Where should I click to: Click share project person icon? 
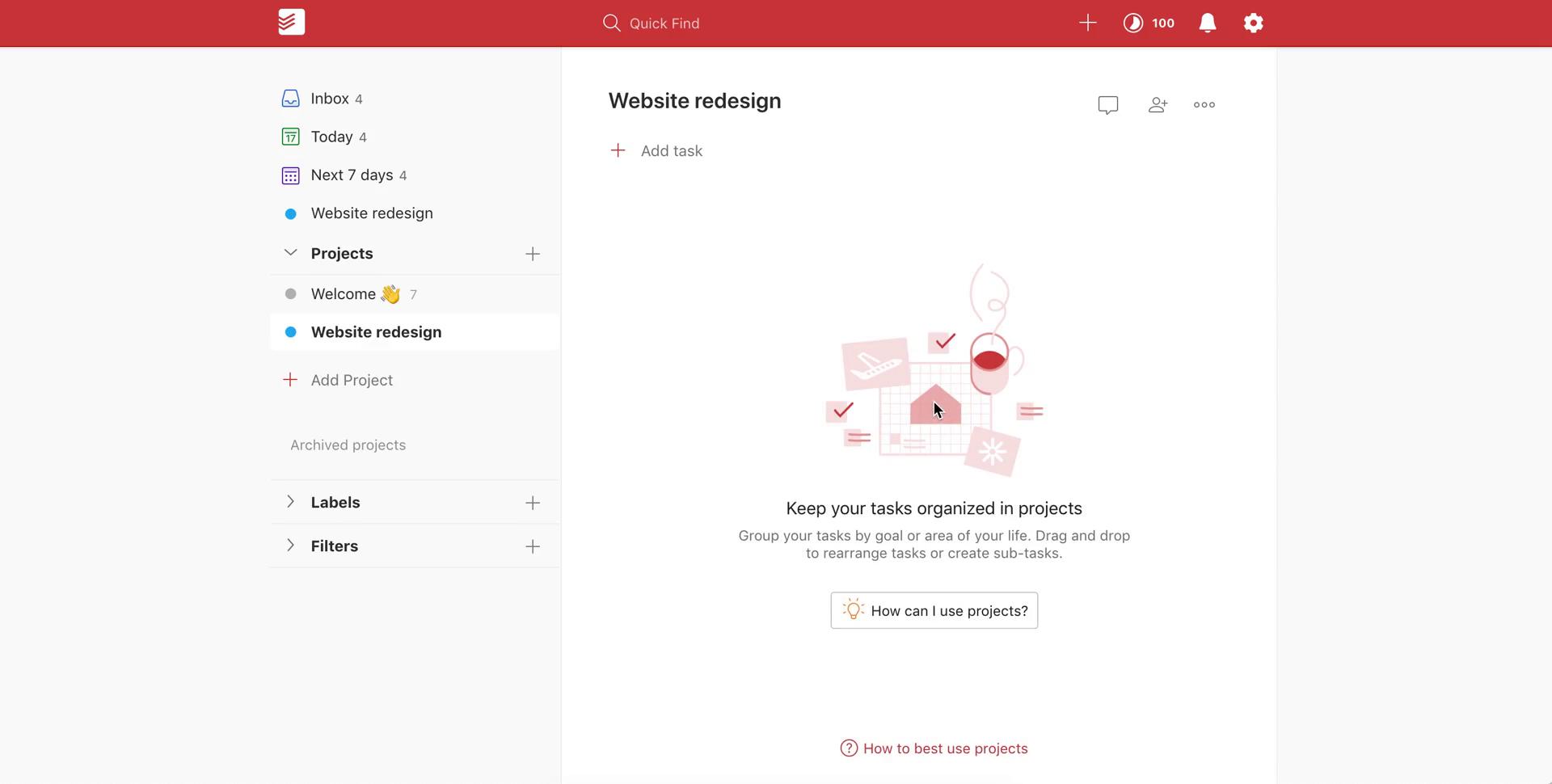1158,104
